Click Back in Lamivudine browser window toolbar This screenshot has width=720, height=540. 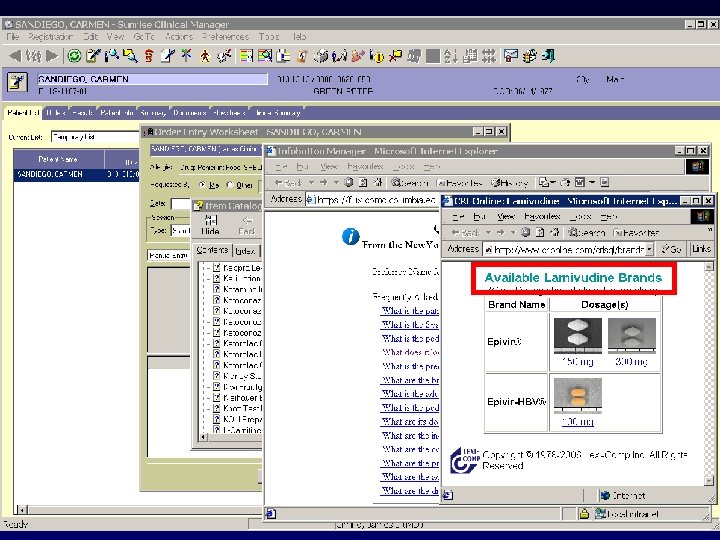[x=466, y=232]
